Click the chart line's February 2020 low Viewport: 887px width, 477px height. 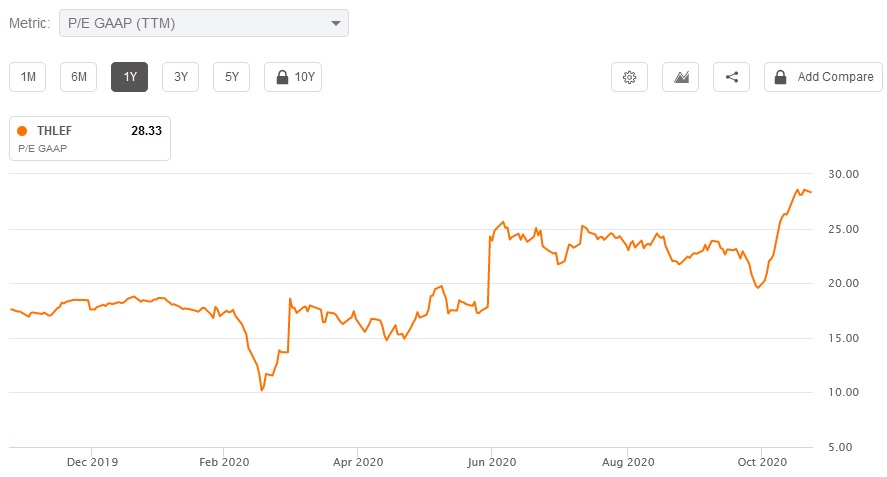coord(262,390)
